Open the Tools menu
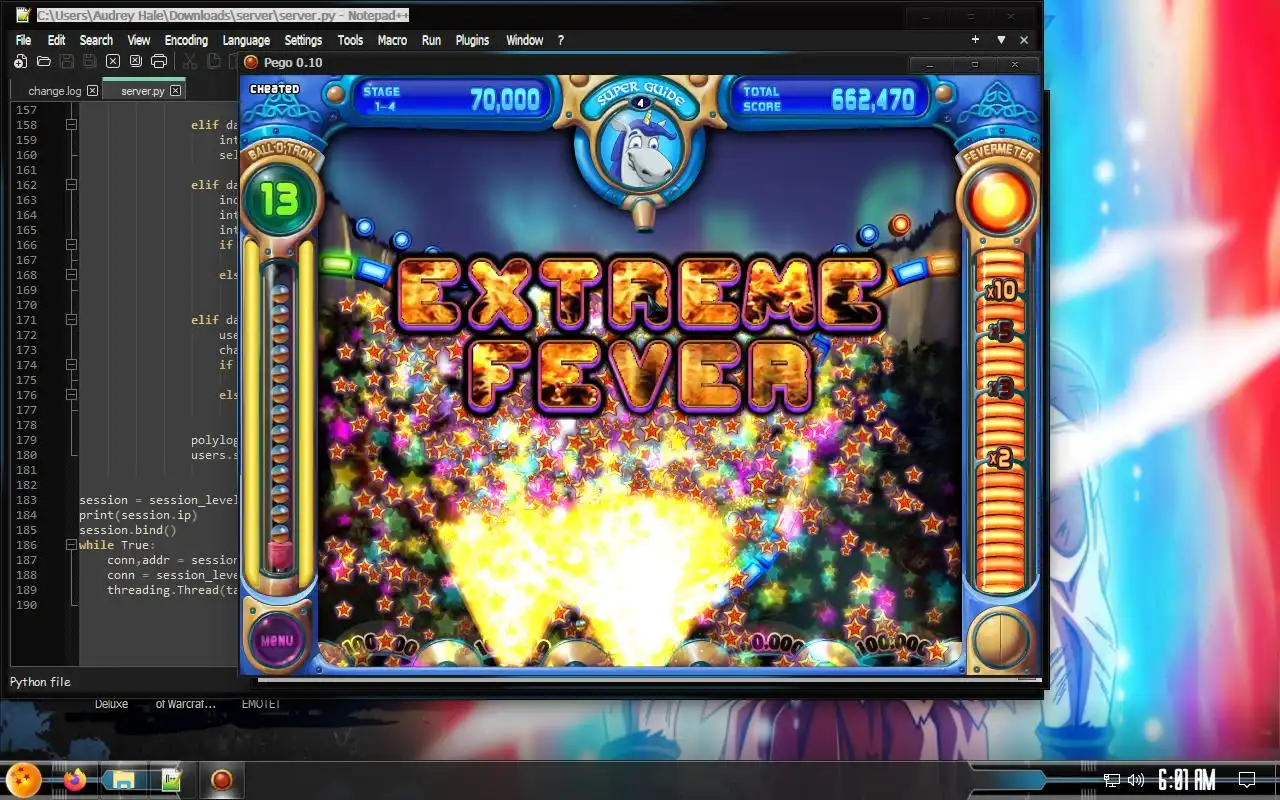This screenshot has height=800, width=1280. click(350, 40)
